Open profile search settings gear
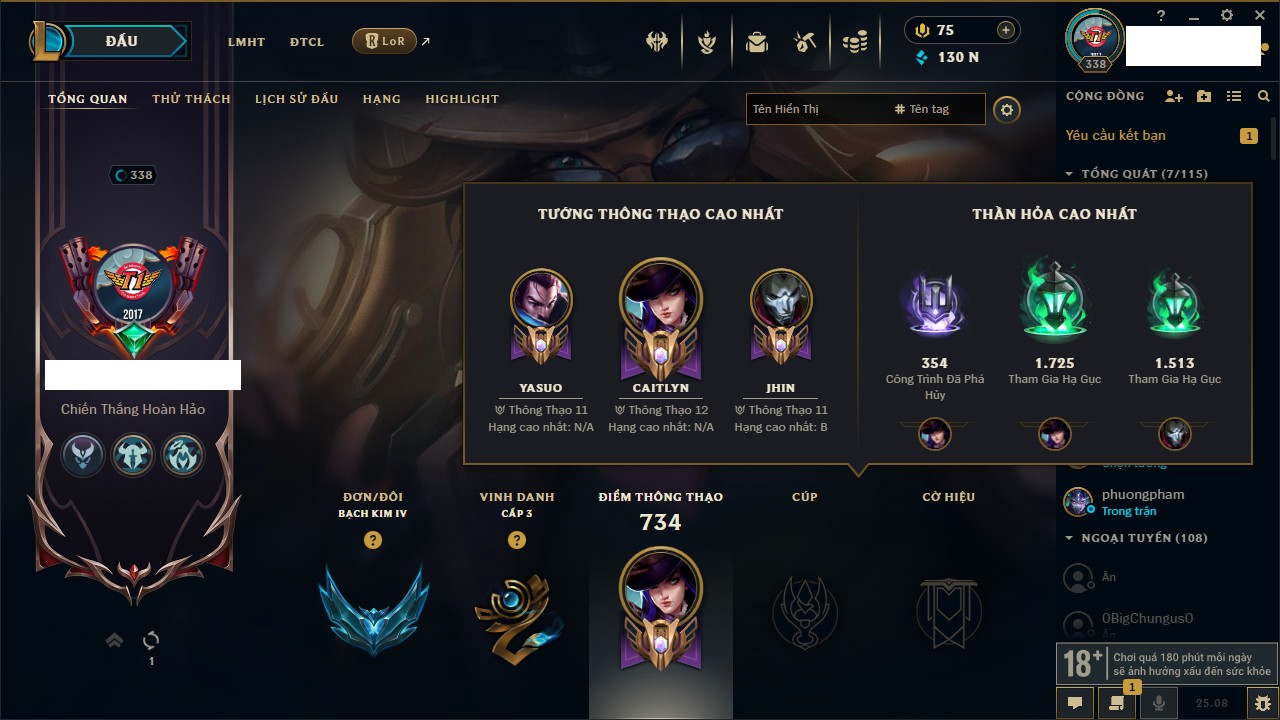 1007,109
